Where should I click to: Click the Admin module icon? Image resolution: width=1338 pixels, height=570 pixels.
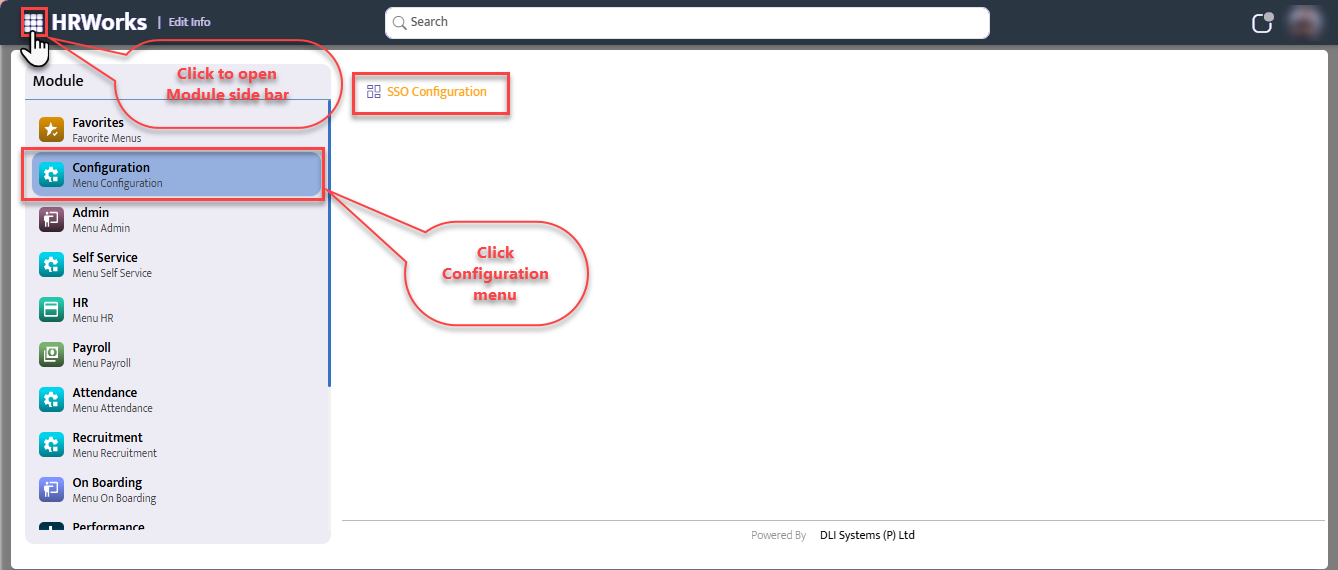pyautogui.click(x=51, y=220)
